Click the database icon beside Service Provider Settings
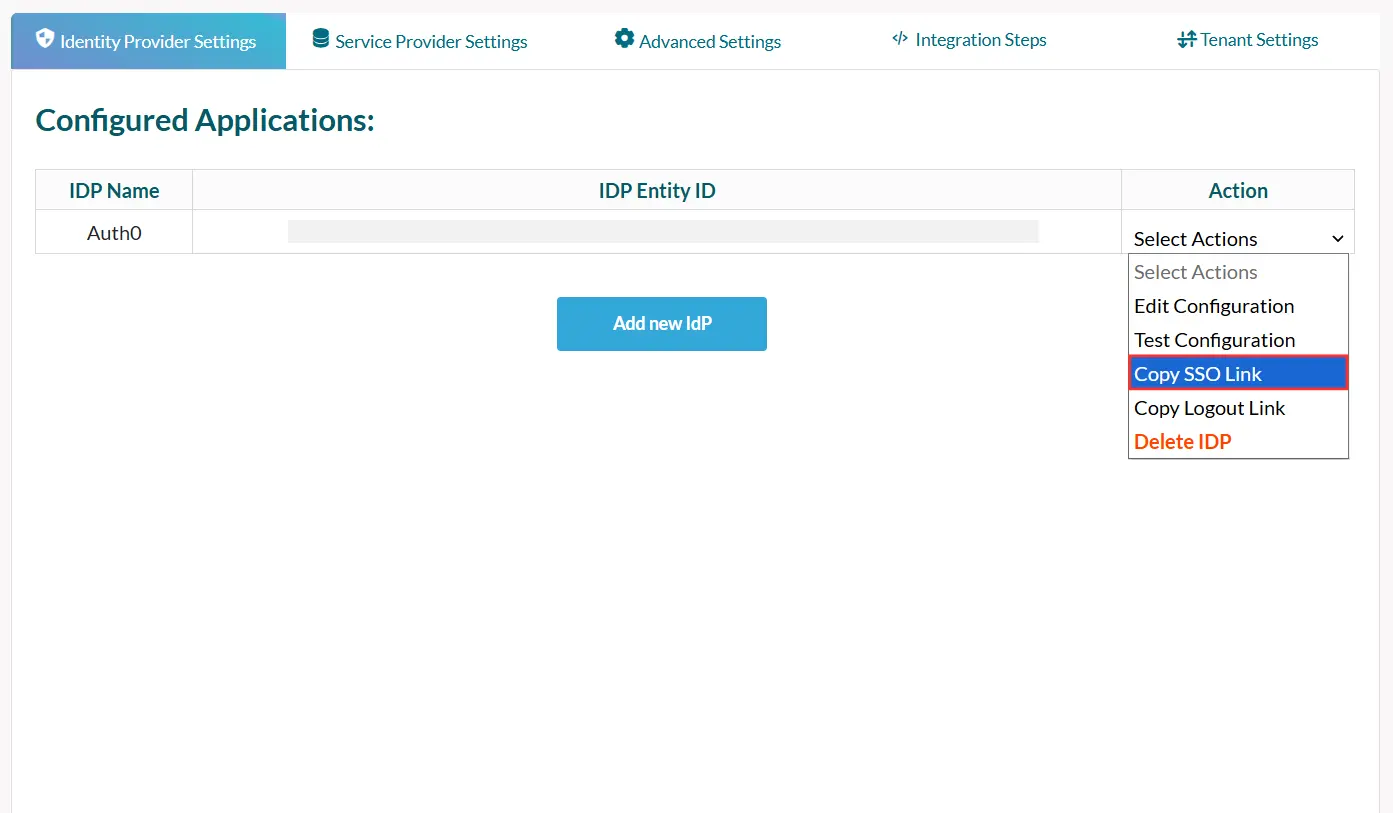 [x=319, y=39]
